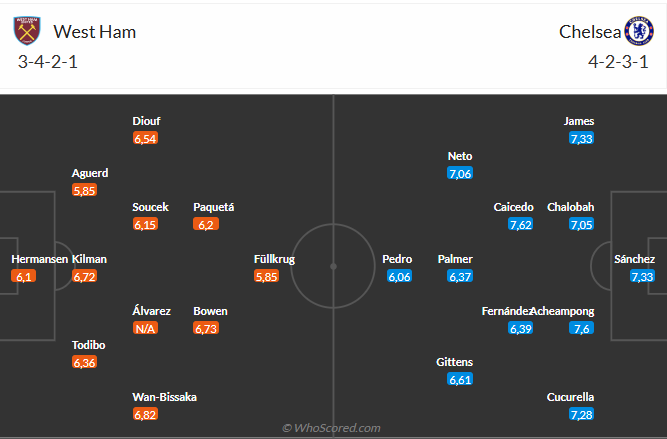This screenshot has width=667, height=439.
Task: Select goalkeeper Sánchez
Action: tap(635, 259)
